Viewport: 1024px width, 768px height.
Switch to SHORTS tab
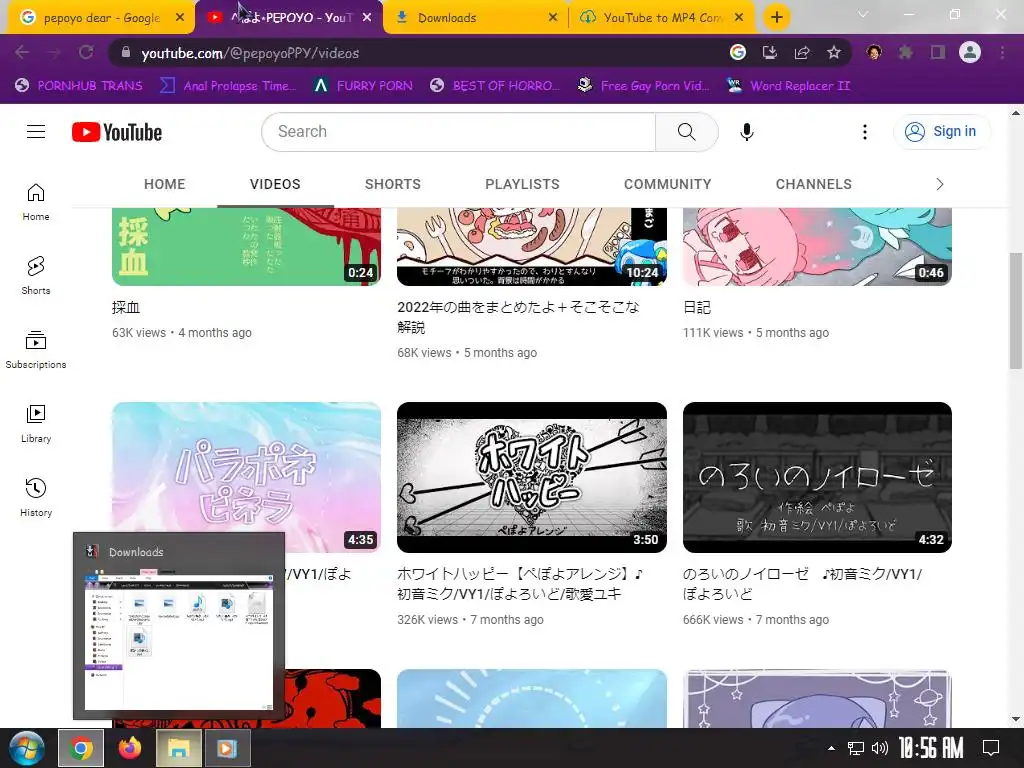tap(392, 184)
